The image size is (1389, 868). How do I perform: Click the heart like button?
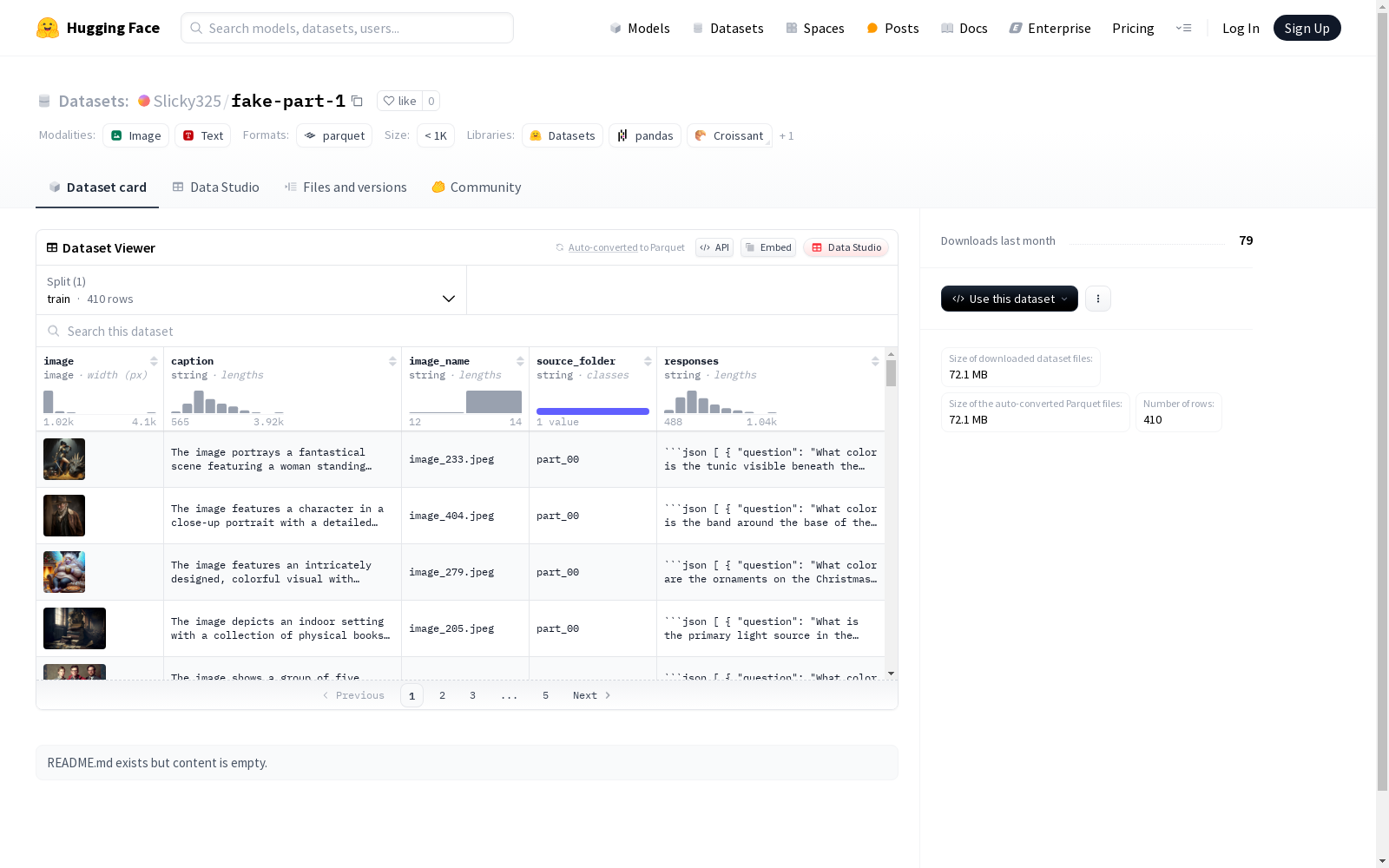point(399,101)
